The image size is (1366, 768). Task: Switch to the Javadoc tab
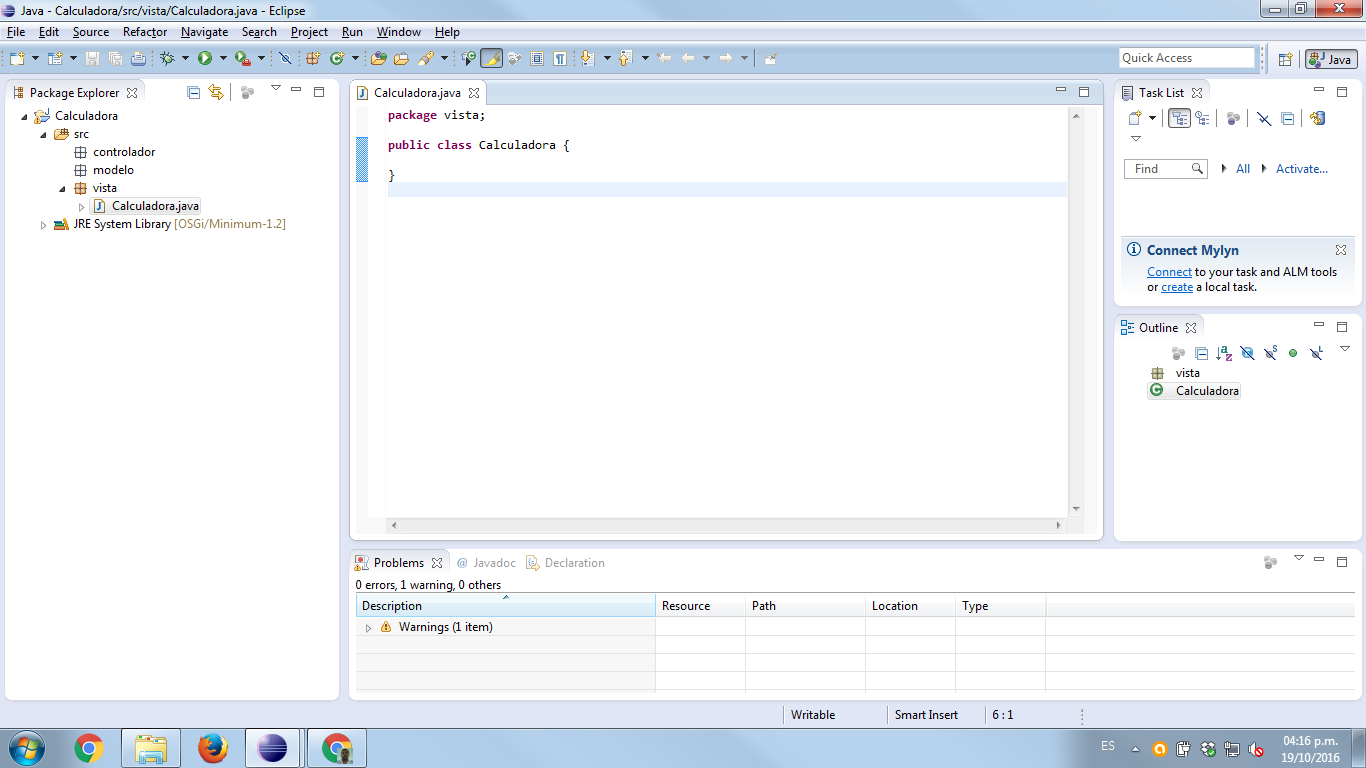tap(482, 563)
